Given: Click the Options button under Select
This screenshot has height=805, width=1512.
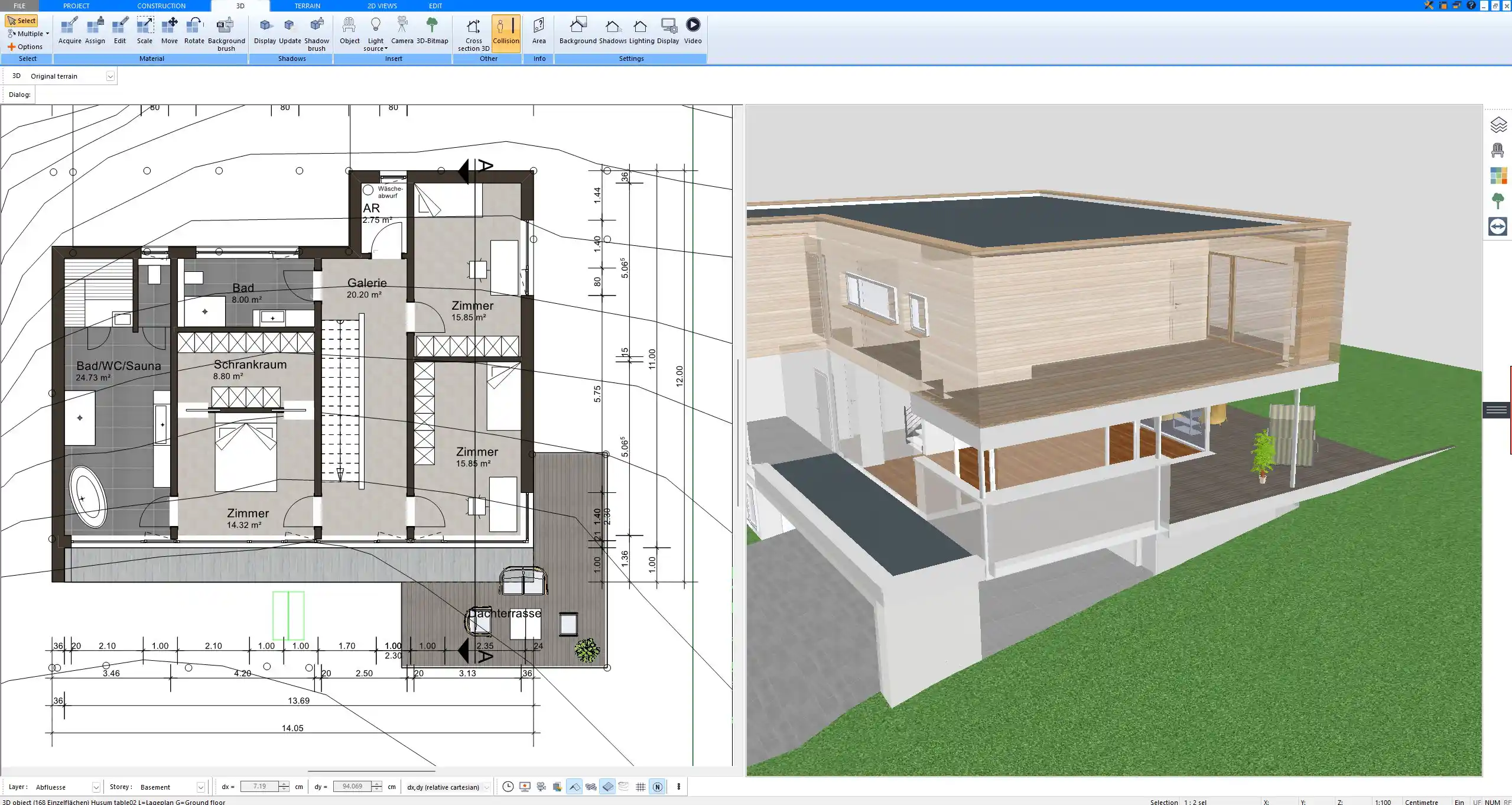Looking at the screenshot, I should pyautogui.click(x=26, y=46).
